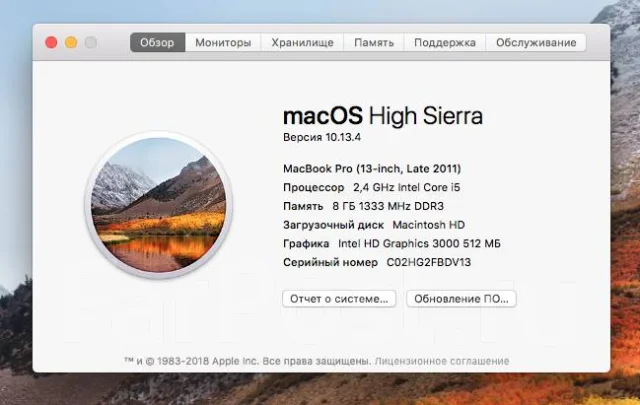
Task: Click the 2,4 GHz Intel Core i5 value
Action: click(x=407, y=187)
